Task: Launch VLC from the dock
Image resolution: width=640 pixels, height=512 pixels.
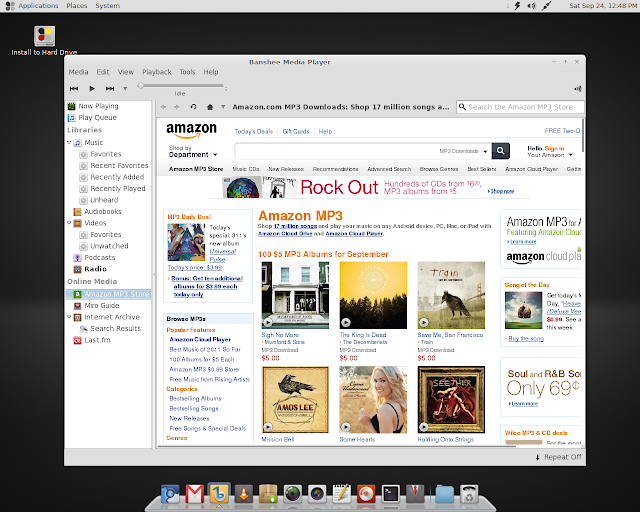Action: [x=244, y=494]
